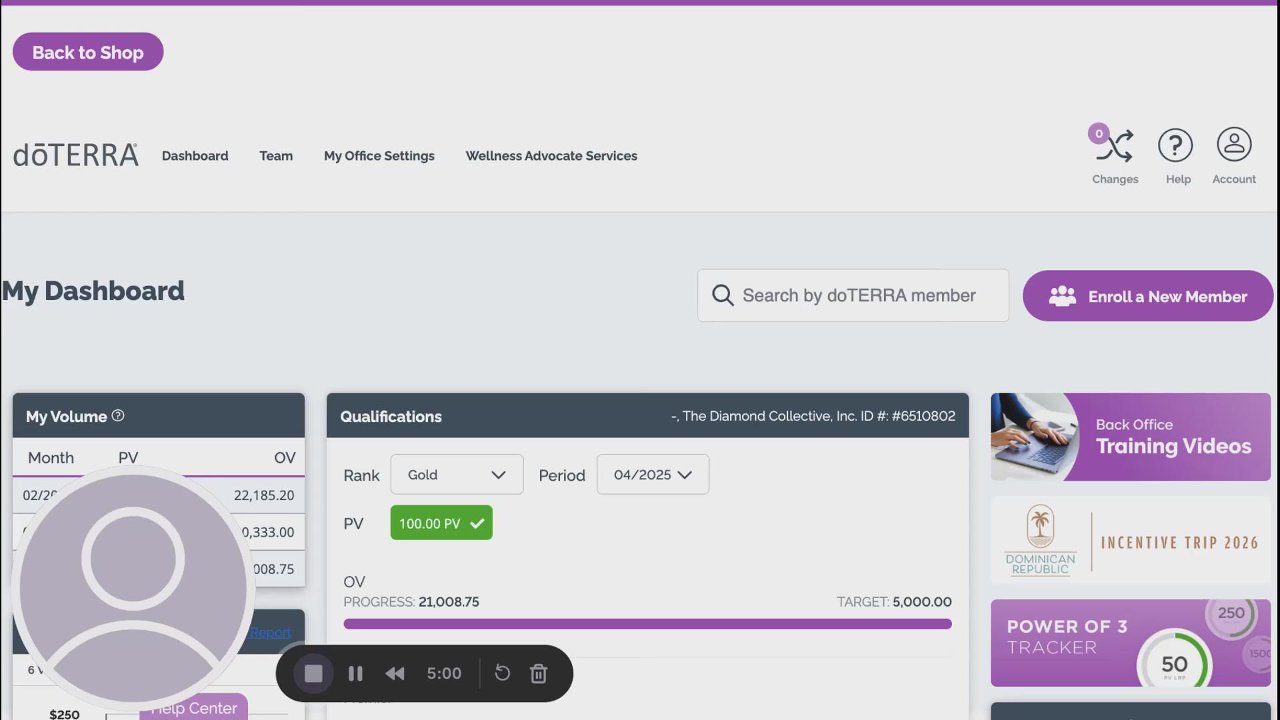The image size is (1280, 720).
Task: Pause the screen recording
Action: point(355,674)
